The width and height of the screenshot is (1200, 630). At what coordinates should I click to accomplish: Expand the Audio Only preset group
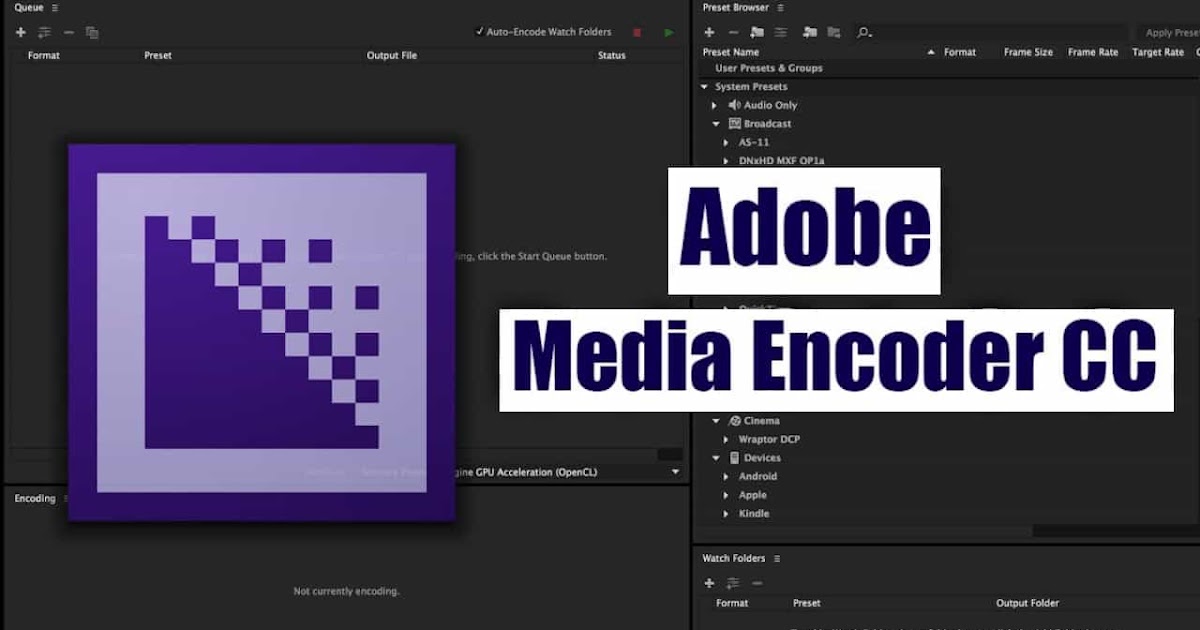[x=715, y=105]
